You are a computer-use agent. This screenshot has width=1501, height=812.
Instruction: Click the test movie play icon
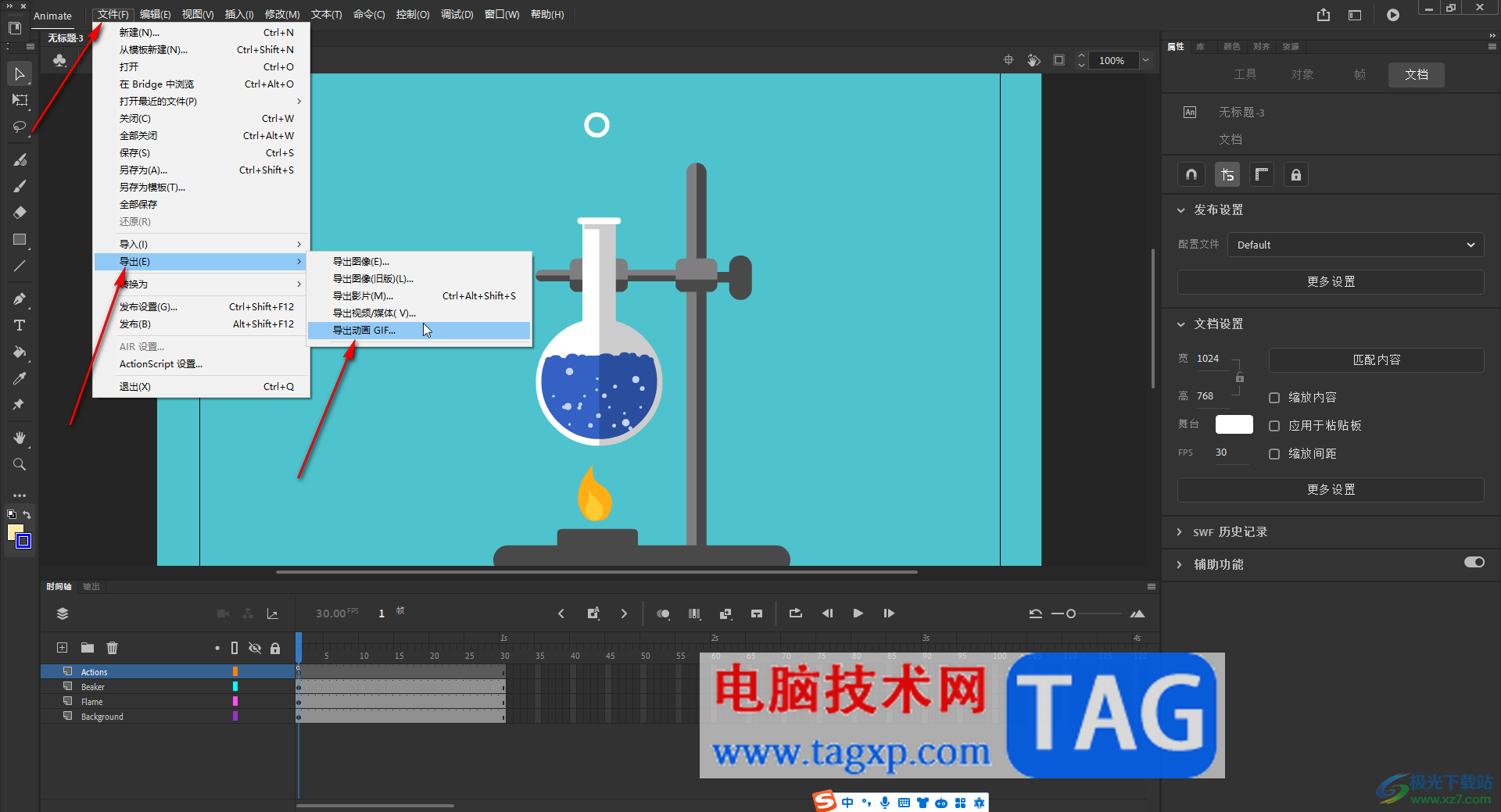[x=1393, y=15]
